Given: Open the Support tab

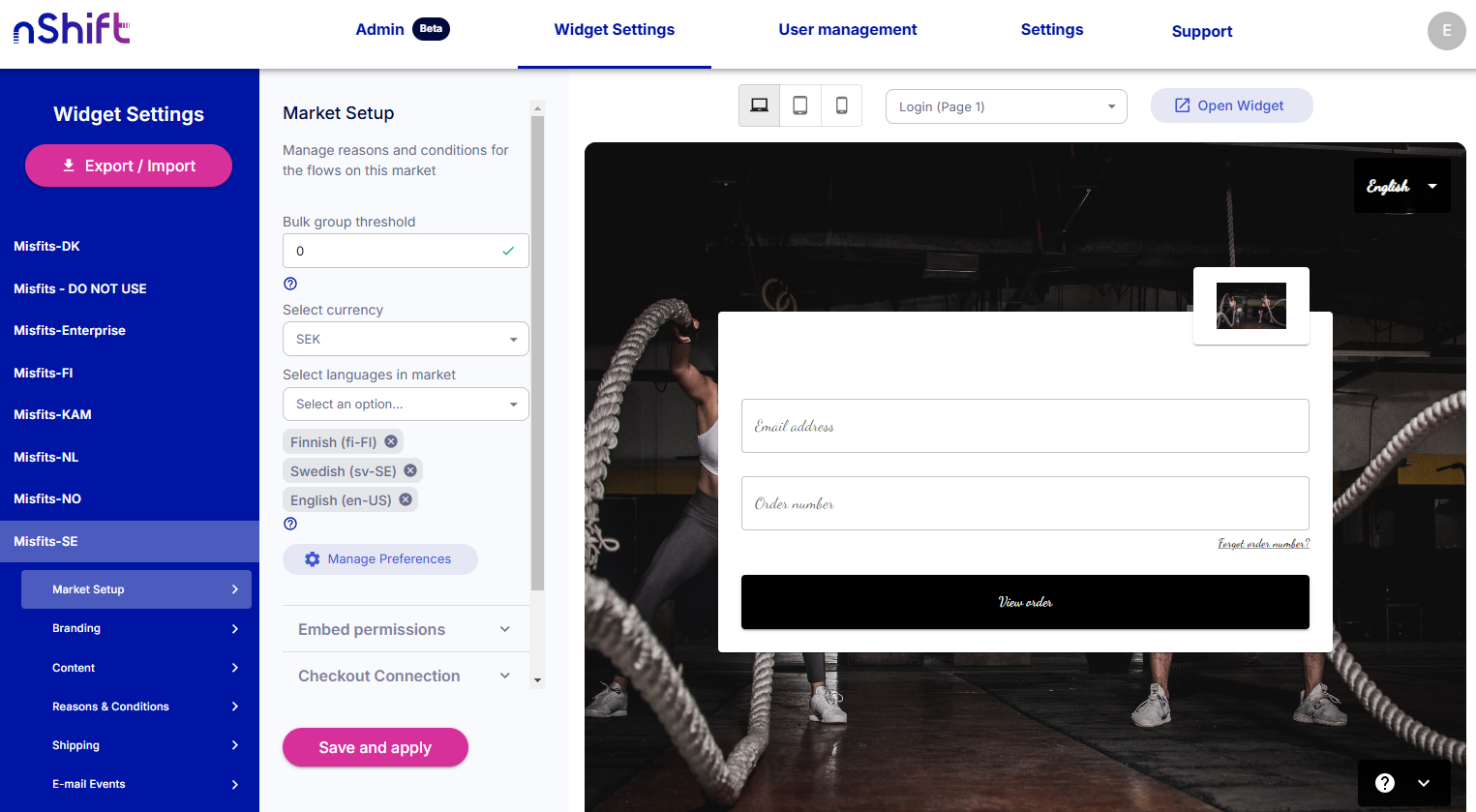Looking at the screenshot, I should pyautogui.click(x=1201, y=31).
